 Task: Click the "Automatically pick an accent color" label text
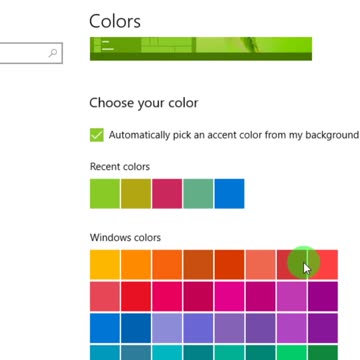[234, 135]
